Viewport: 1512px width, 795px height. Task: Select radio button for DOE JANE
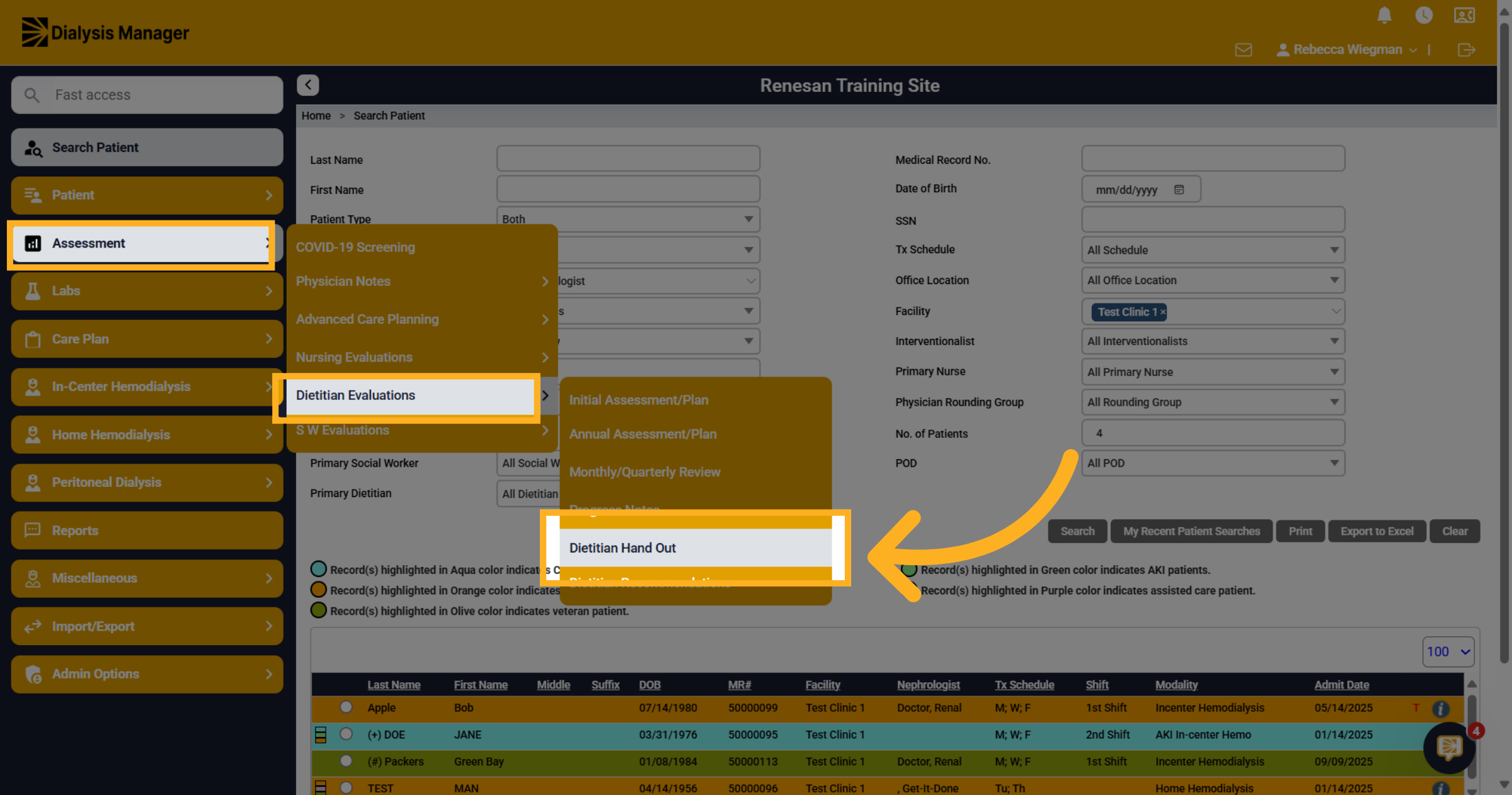346,734
